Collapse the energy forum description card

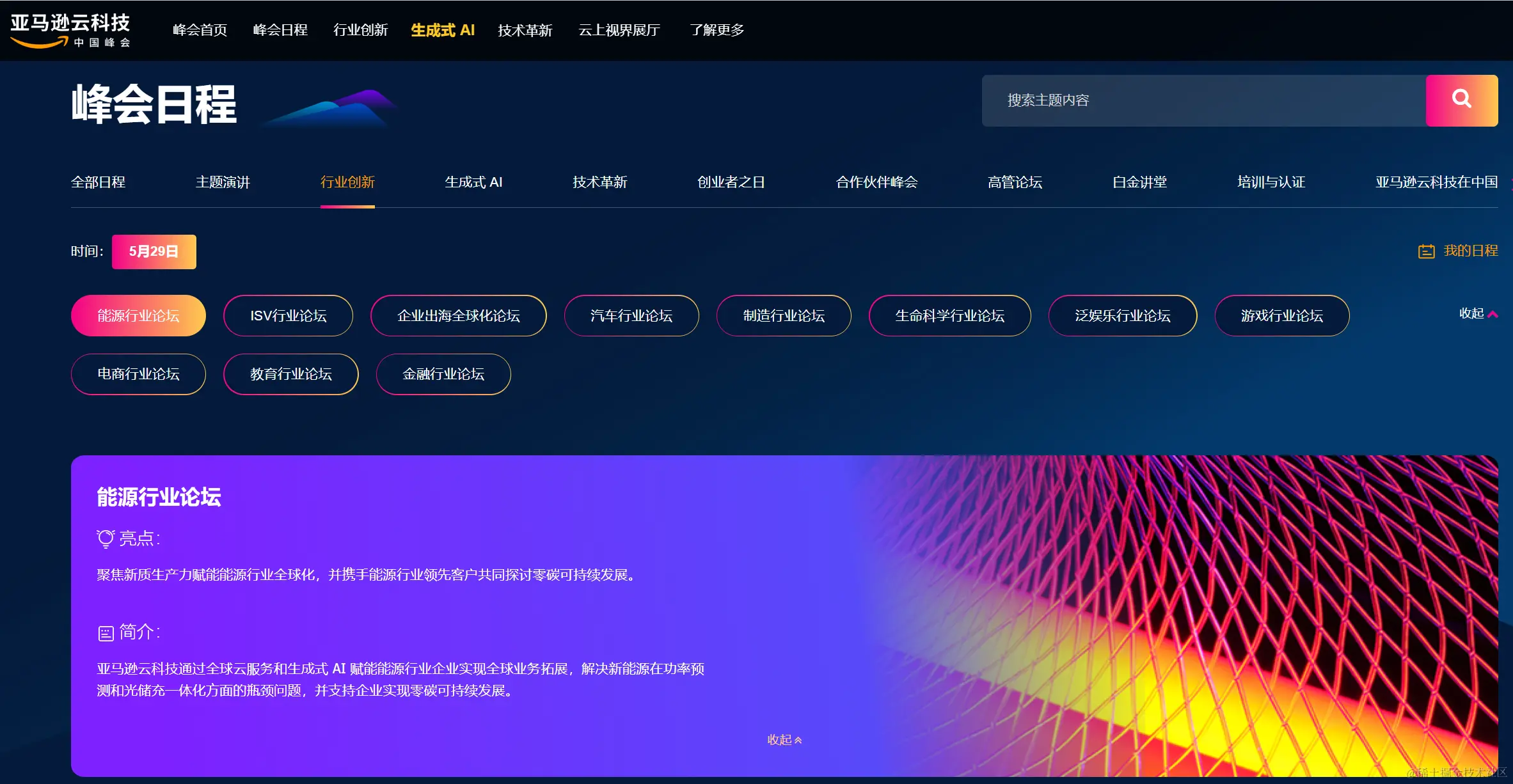tap(784, 739)
